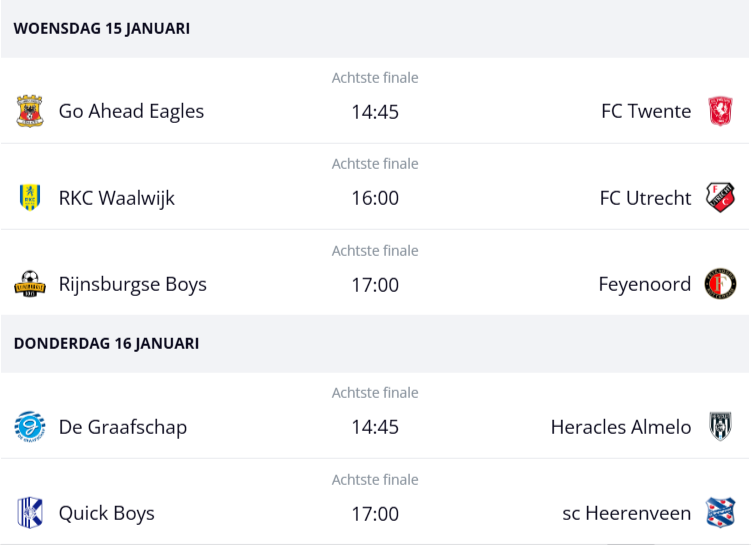Open the 16:00 RKC Waalwijk match time
The height and width of the screenshot is (545, 751).
tap(375, 198)
